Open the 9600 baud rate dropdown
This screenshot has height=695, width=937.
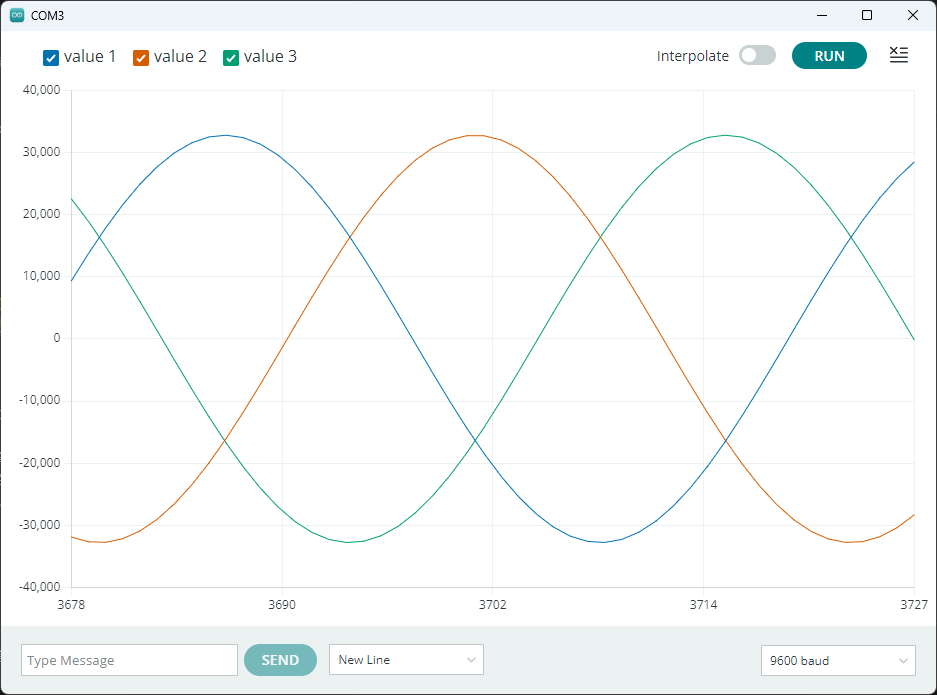838,660
